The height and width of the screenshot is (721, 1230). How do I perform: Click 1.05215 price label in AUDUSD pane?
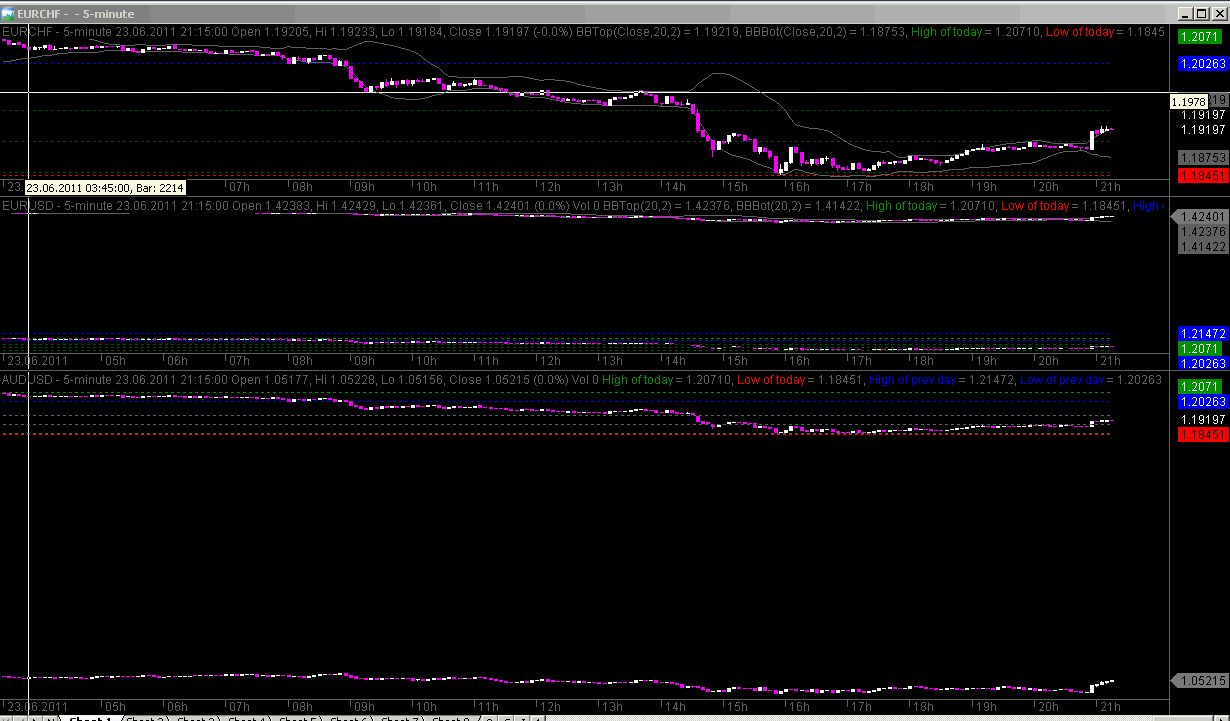point(1202,681)
